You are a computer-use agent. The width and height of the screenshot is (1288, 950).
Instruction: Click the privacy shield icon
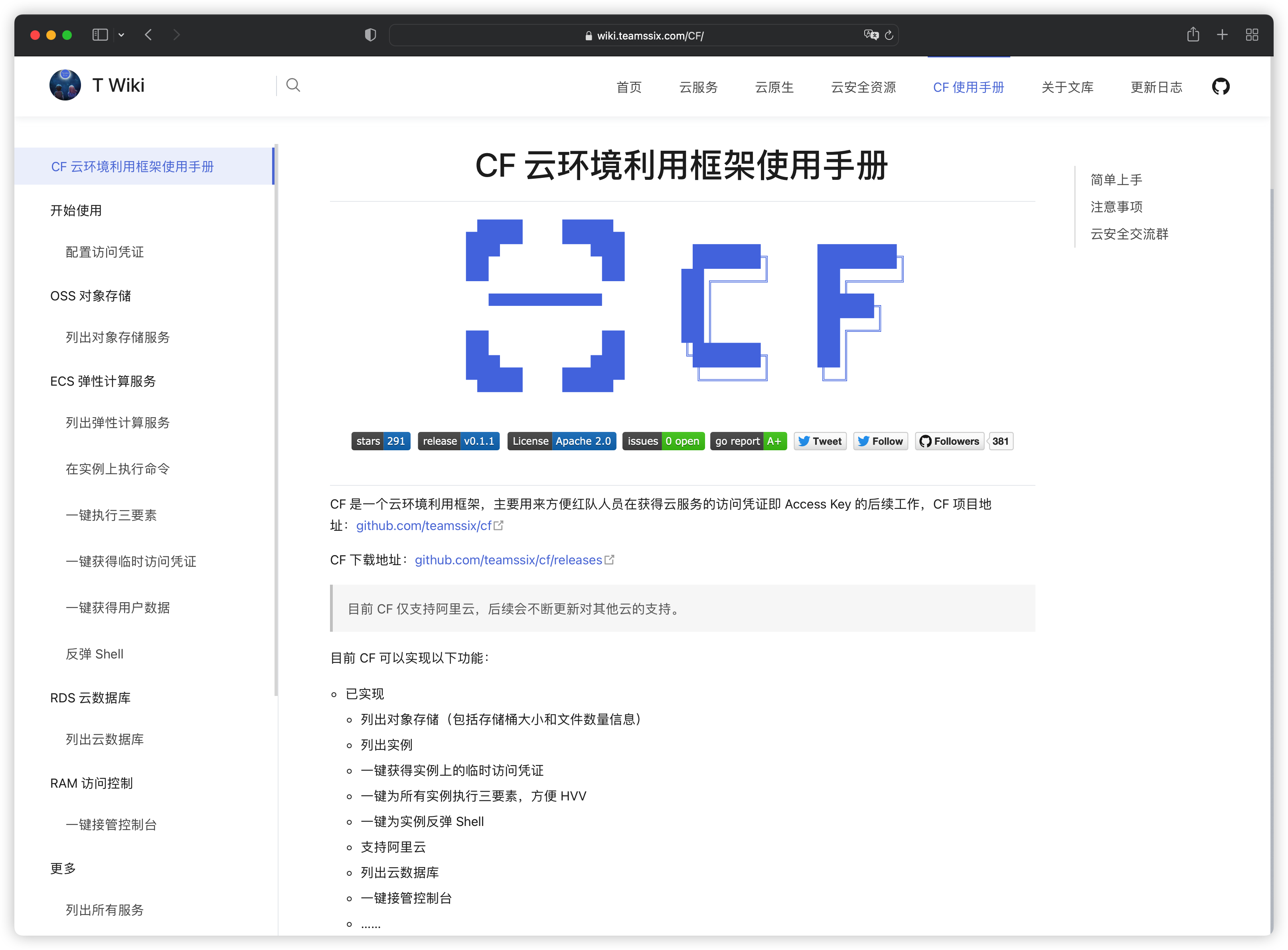point(370,35)
